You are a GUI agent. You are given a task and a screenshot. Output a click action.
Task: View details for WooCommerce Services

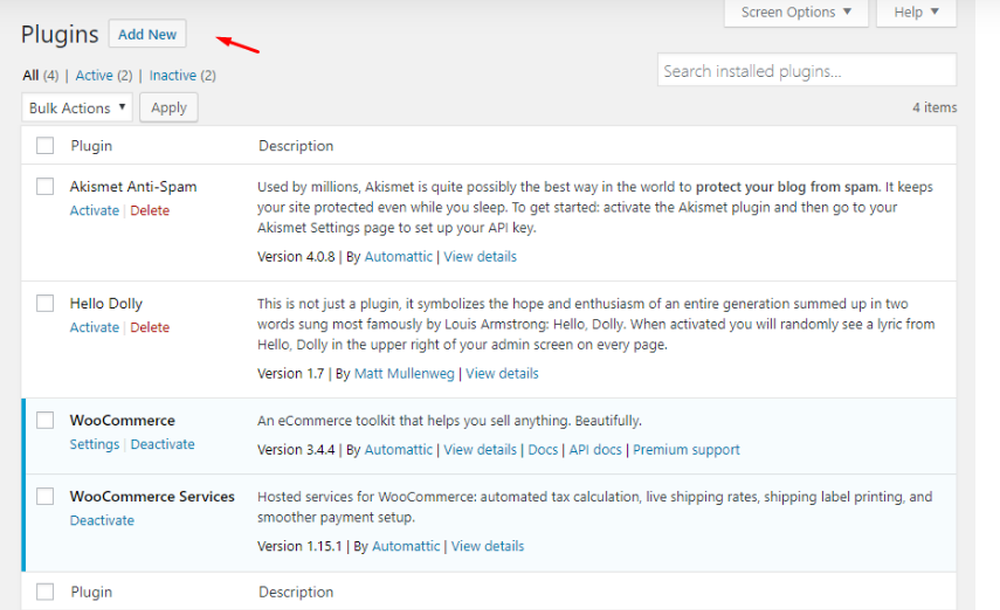(x=488, y=546)
